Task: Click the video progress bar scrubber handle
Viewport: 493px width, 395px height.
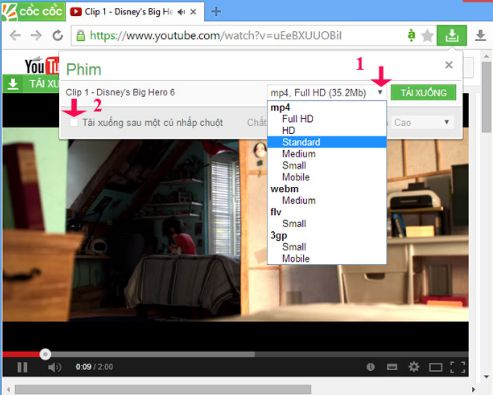Action: (x=45, y=354)
